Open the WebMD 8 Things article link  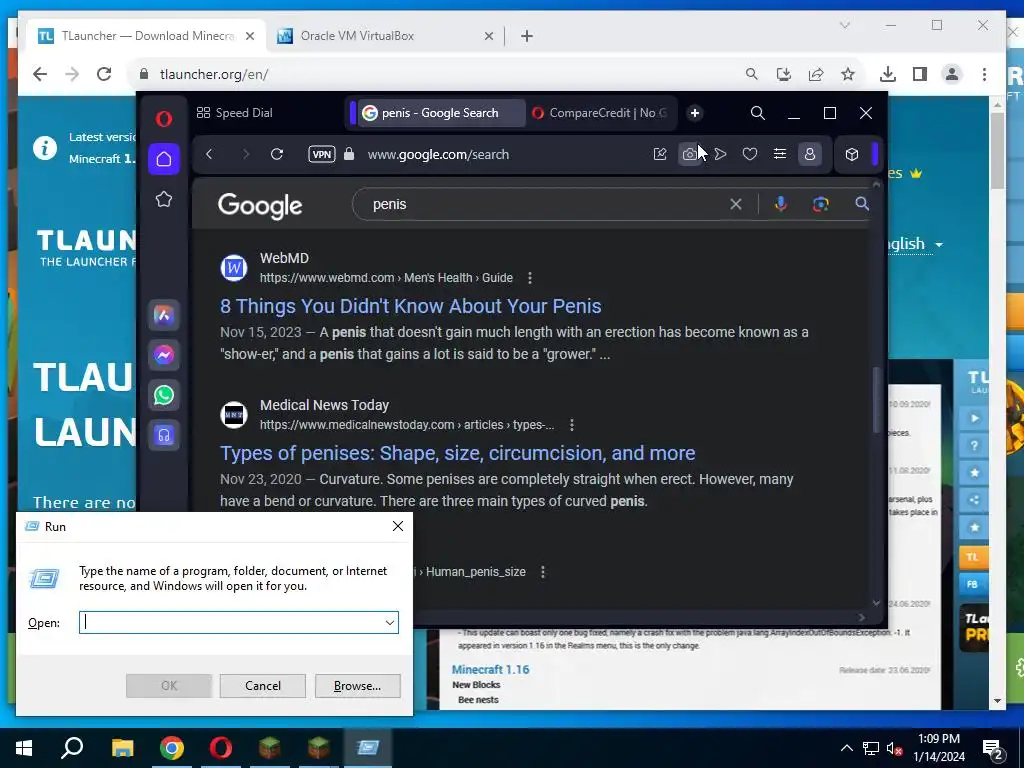(411, 306)
